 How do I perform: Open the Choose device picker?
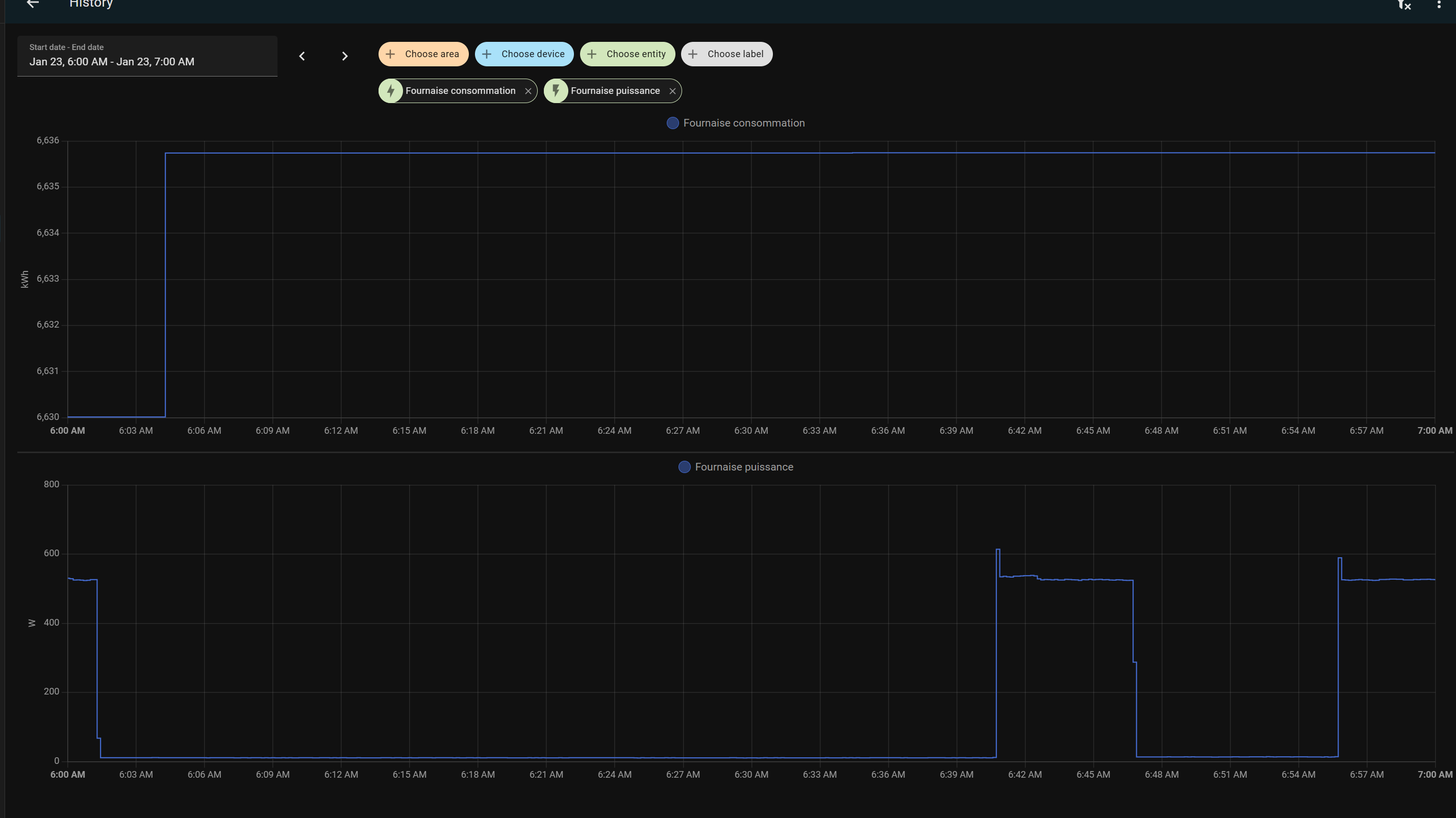pos(524,54)
